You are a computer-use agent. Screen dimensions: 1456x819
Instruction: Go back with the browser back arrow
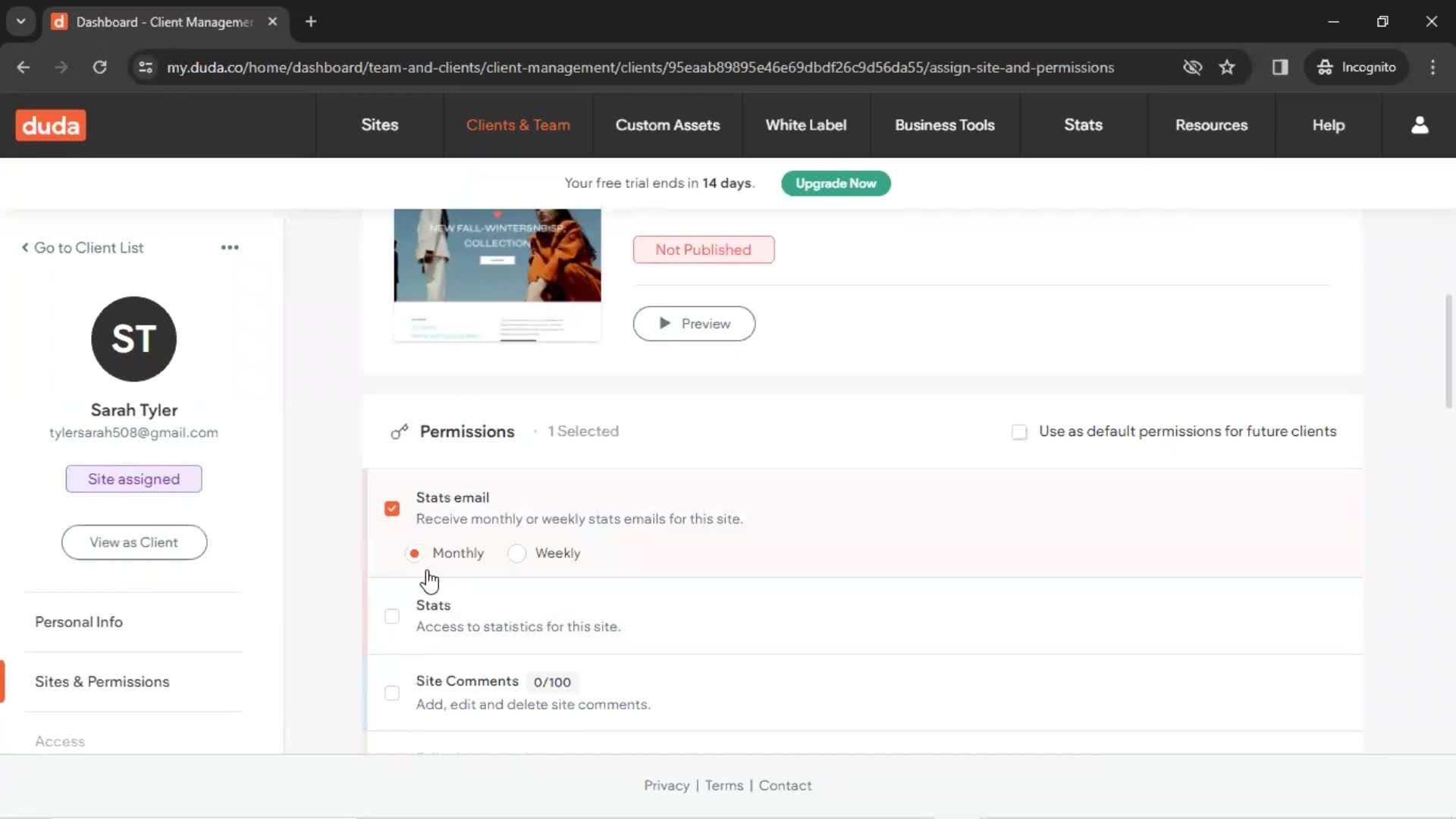tap(24, 67)
